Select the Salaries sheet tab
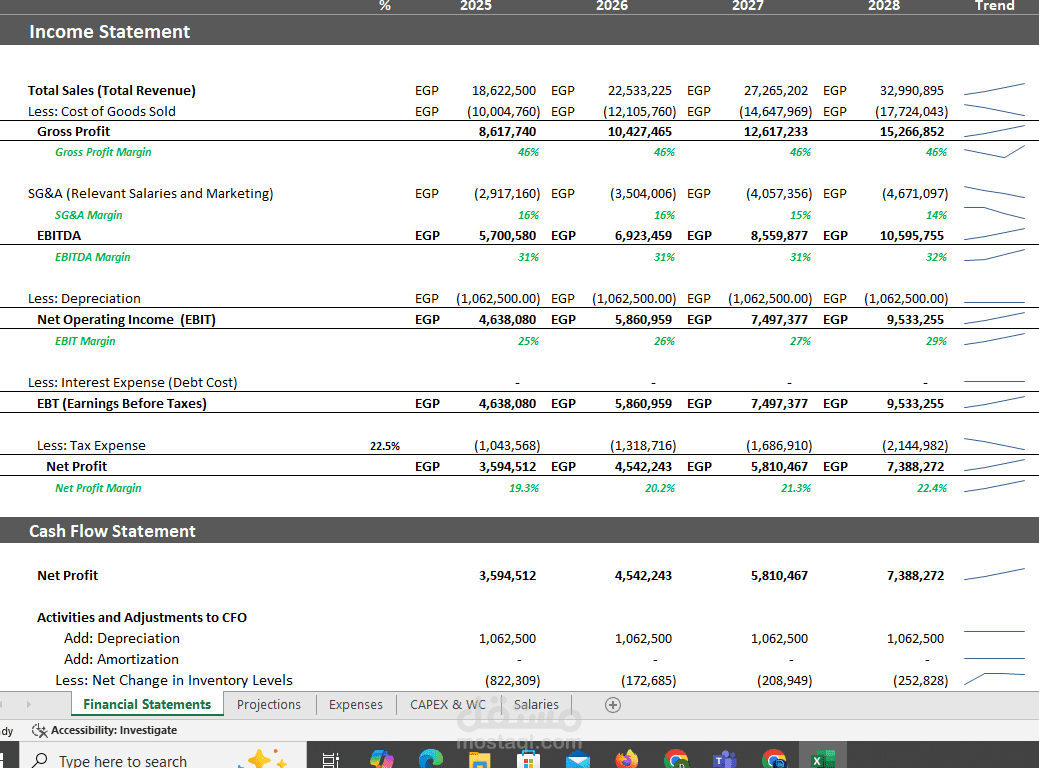1039x768 pixels. pyautogui.click(x=536, y=704)
